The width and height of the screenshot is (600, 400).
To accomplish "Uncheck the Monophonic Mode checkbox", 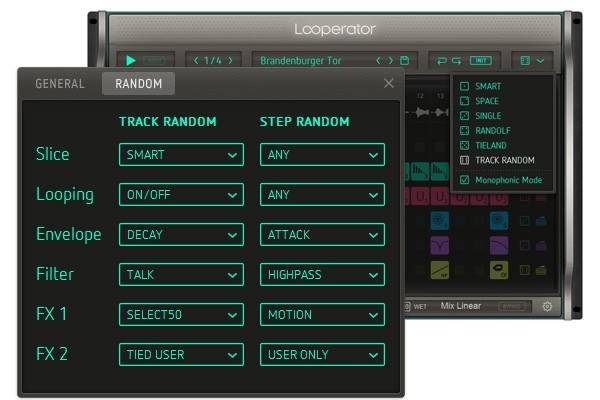I will click(x=464, y=180).
